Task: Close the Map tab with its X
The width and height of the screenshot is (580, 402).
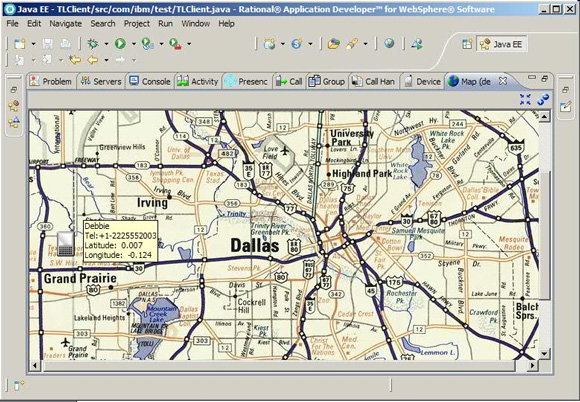Action: pyautogui.click(x=503, y=81)
